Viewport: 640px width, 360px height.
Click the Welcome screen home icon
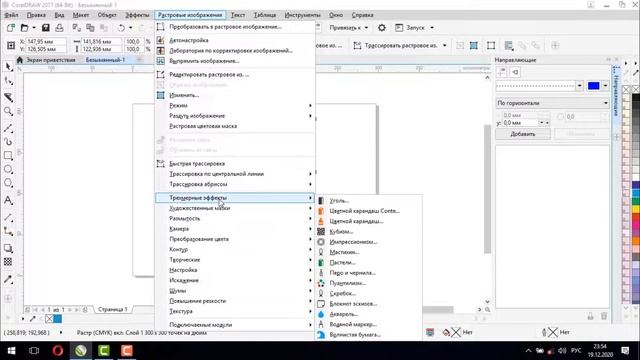pos(20,60)
